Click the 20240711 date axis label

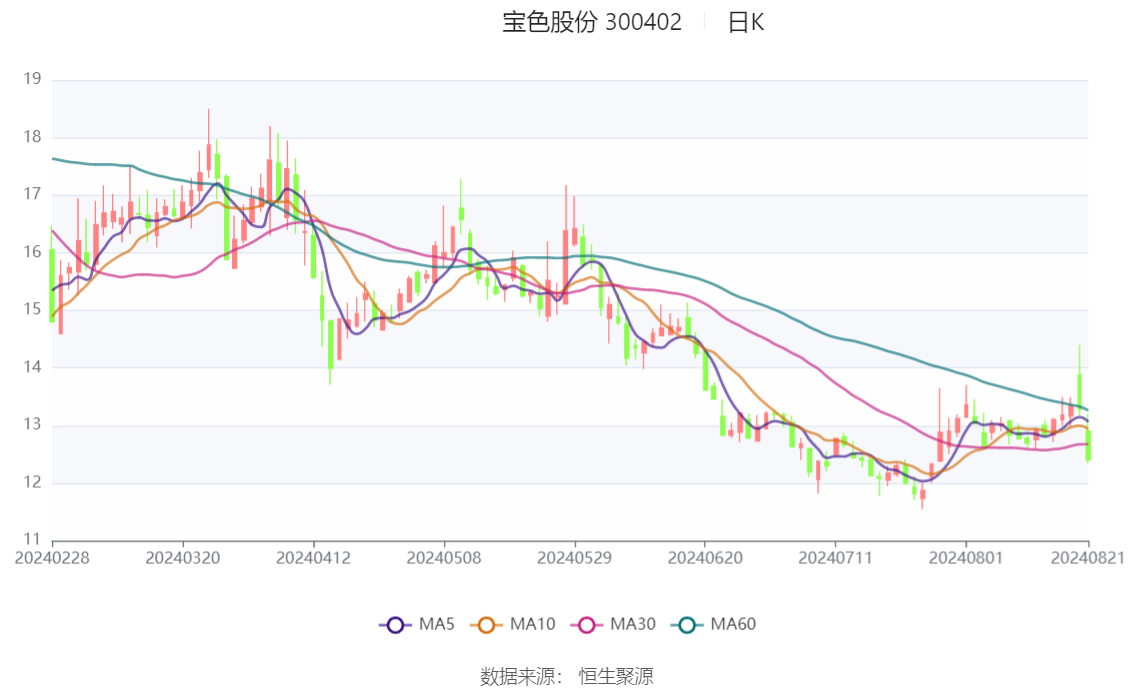[x=835, y=558]
